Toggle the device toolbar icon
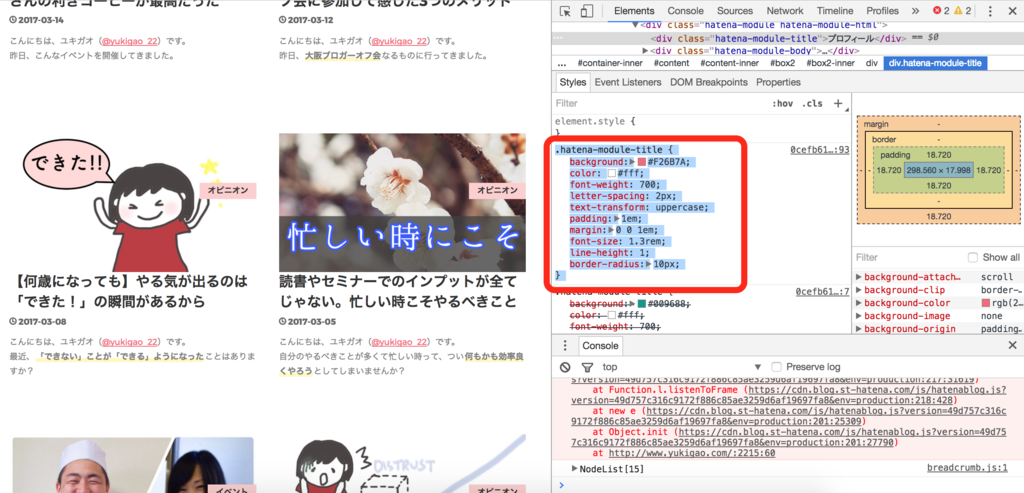The width and height of the screenshot is (1024, 493). click(x=586, y=11)
